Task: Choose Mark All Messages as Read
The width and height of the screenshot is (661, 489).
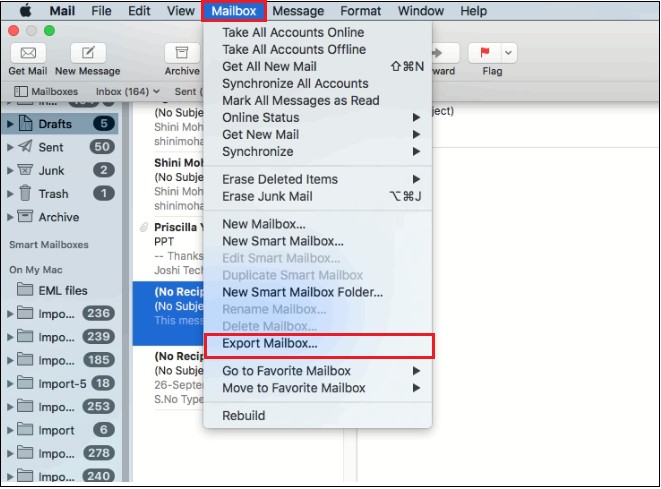Action: click(x=317, y=100)
